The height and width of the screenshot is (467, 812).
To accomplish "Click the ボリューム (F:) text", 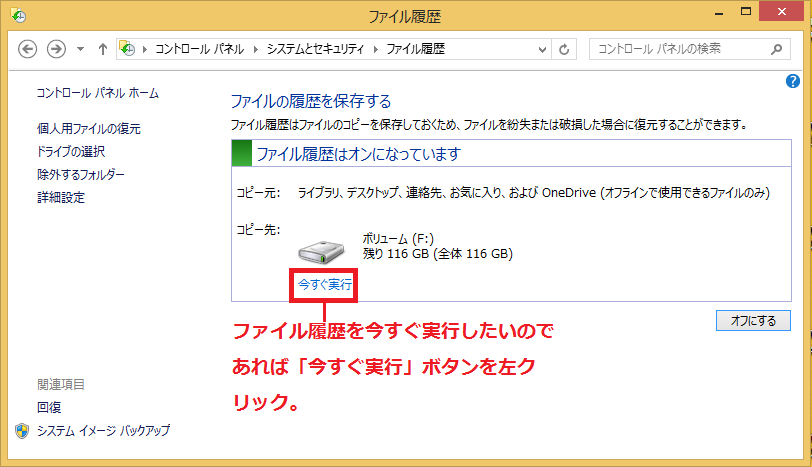I will (398, 239).
